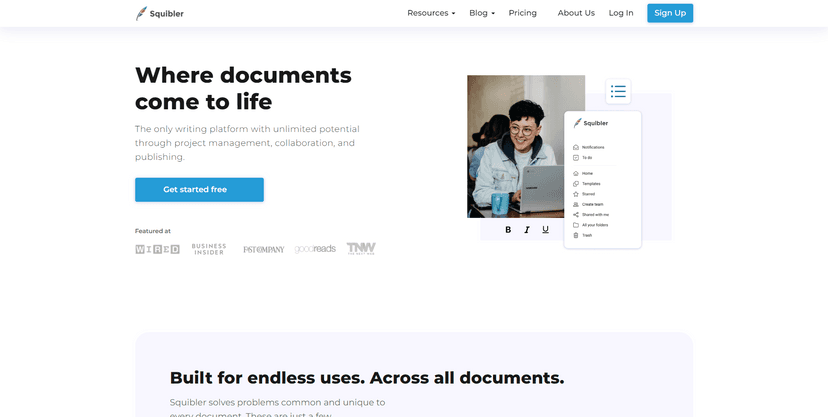The height and width of the screenshot is (417, 828).
Task: Open the About Us page
Action: [x=576, y=13]
